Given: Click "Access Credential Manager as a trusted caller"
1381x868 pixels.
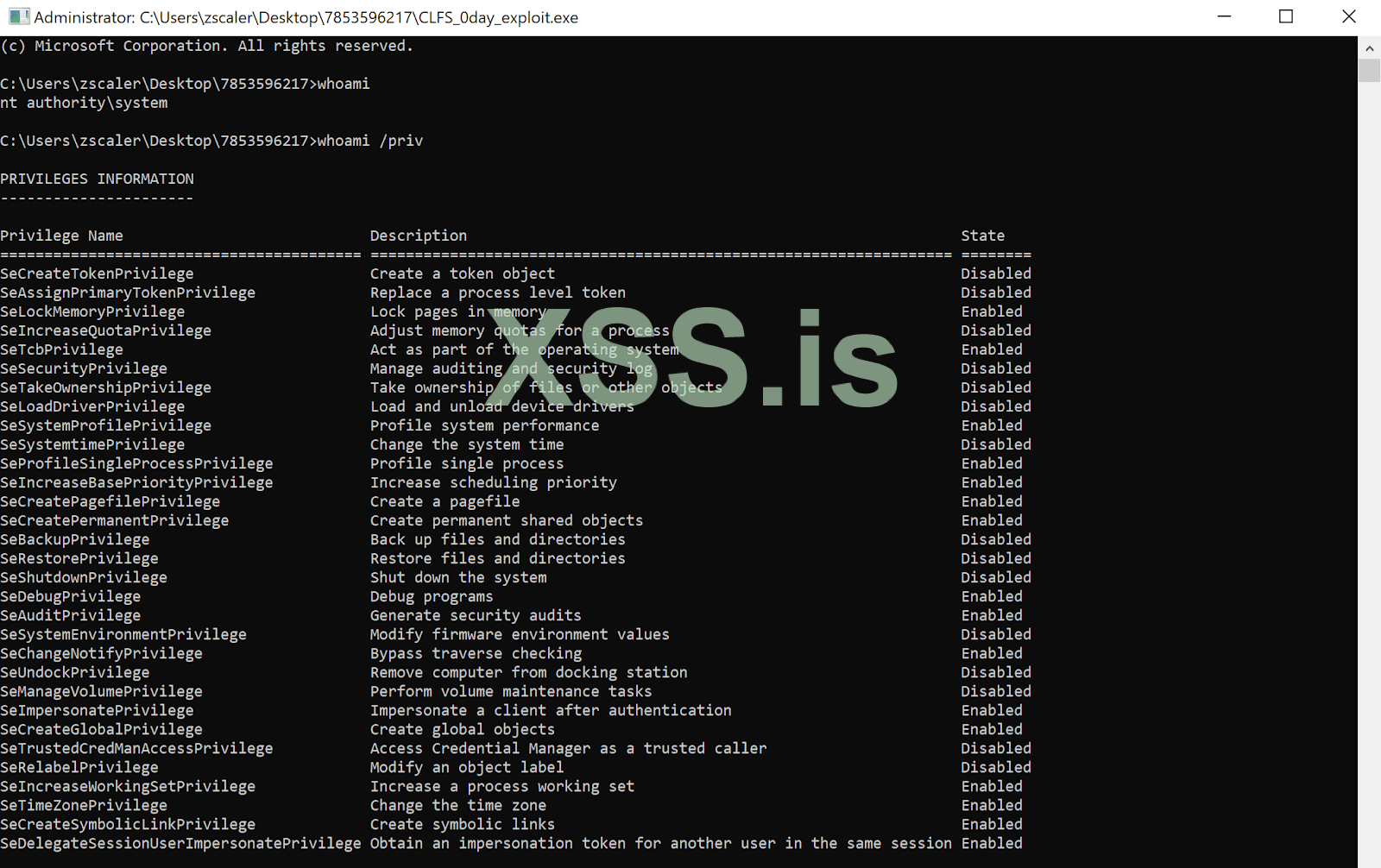Looking at the screenshot, I should pyautogui.click(x=568, y=748).
